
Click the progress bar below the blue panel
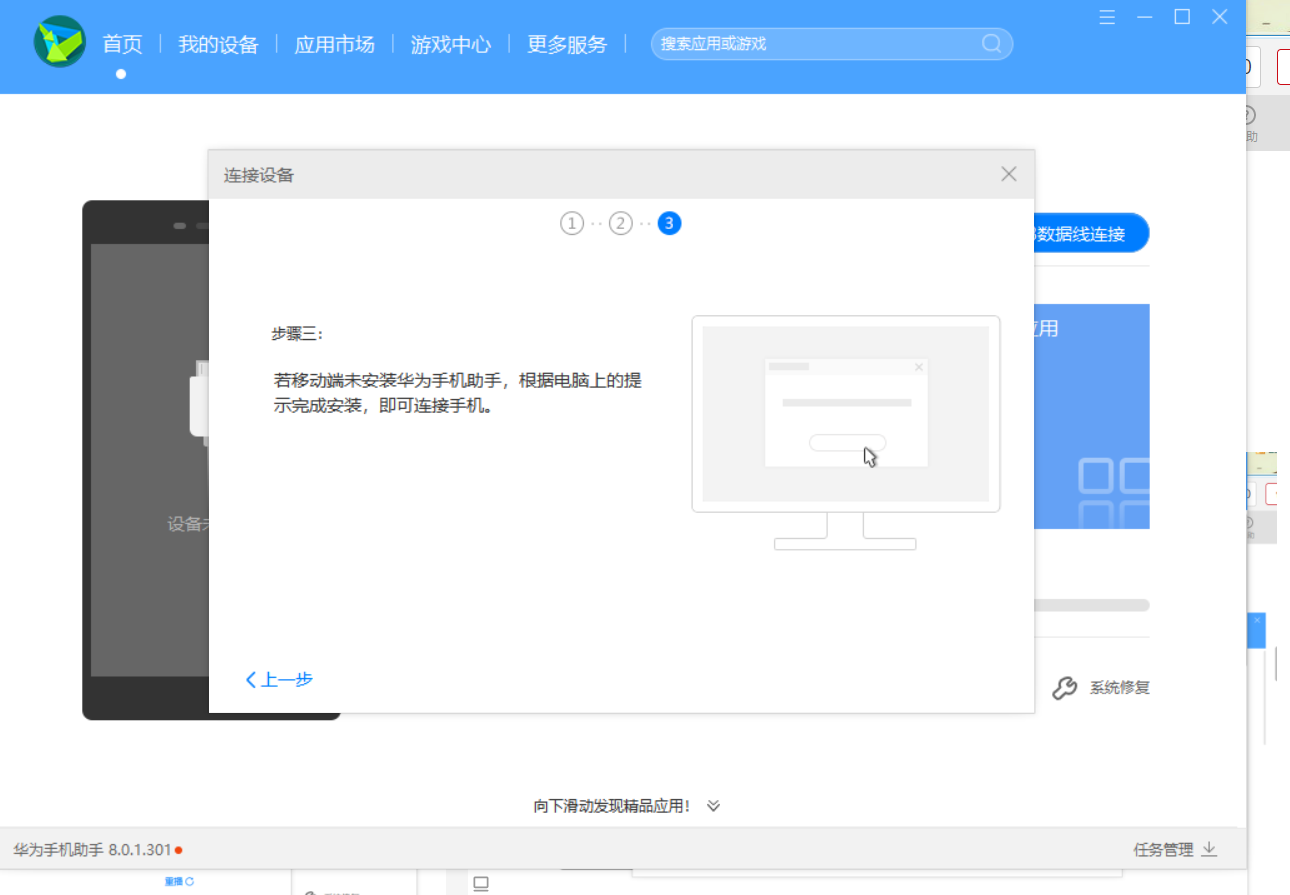point(1092,605)
